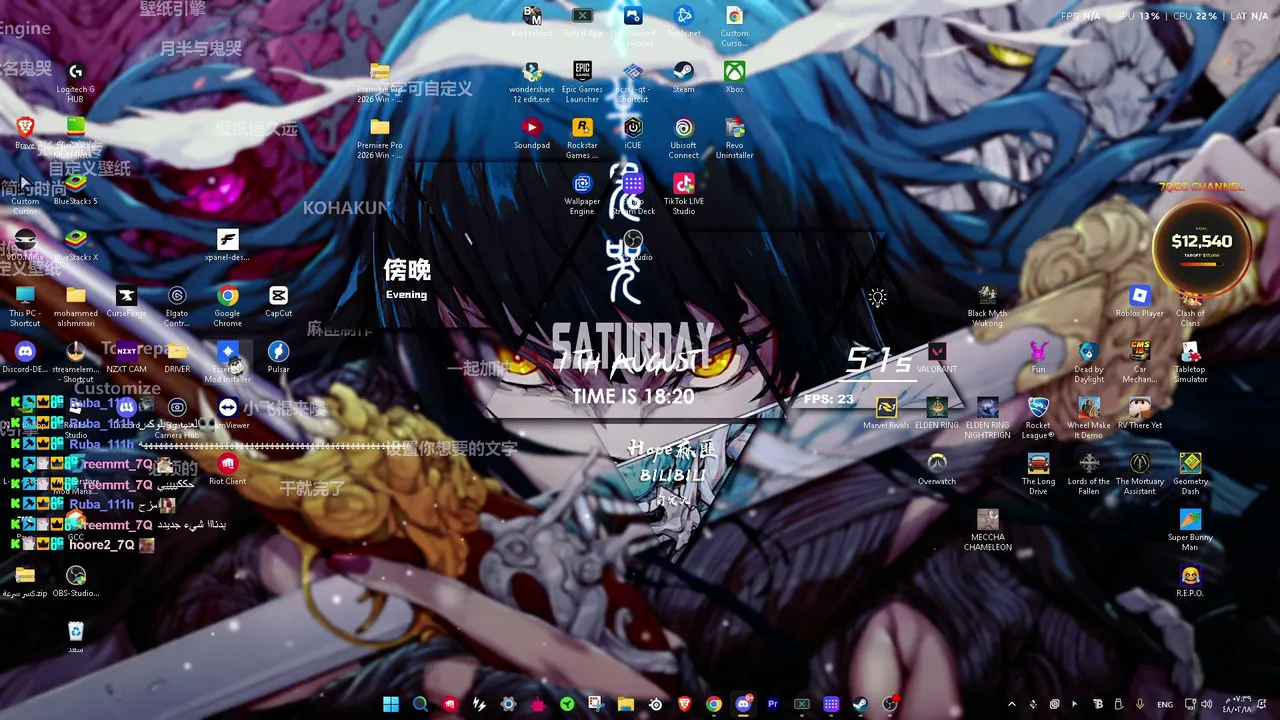Open the OBS-Studio desktop icon

(76, 581)
